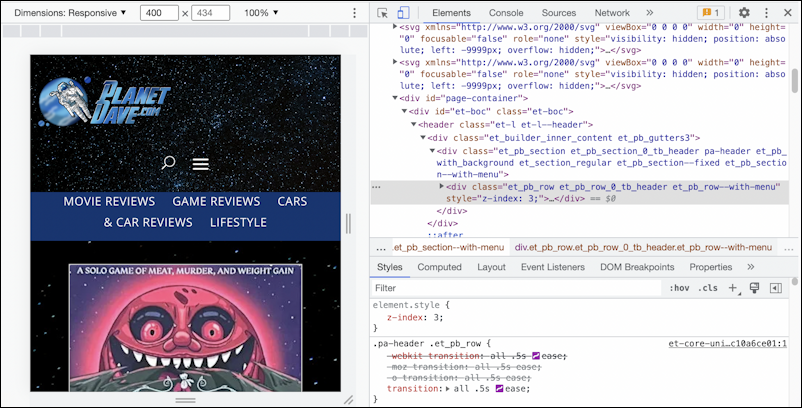Switch to the Sources tab
The image size is (802, 408).
tap(559, 13)
